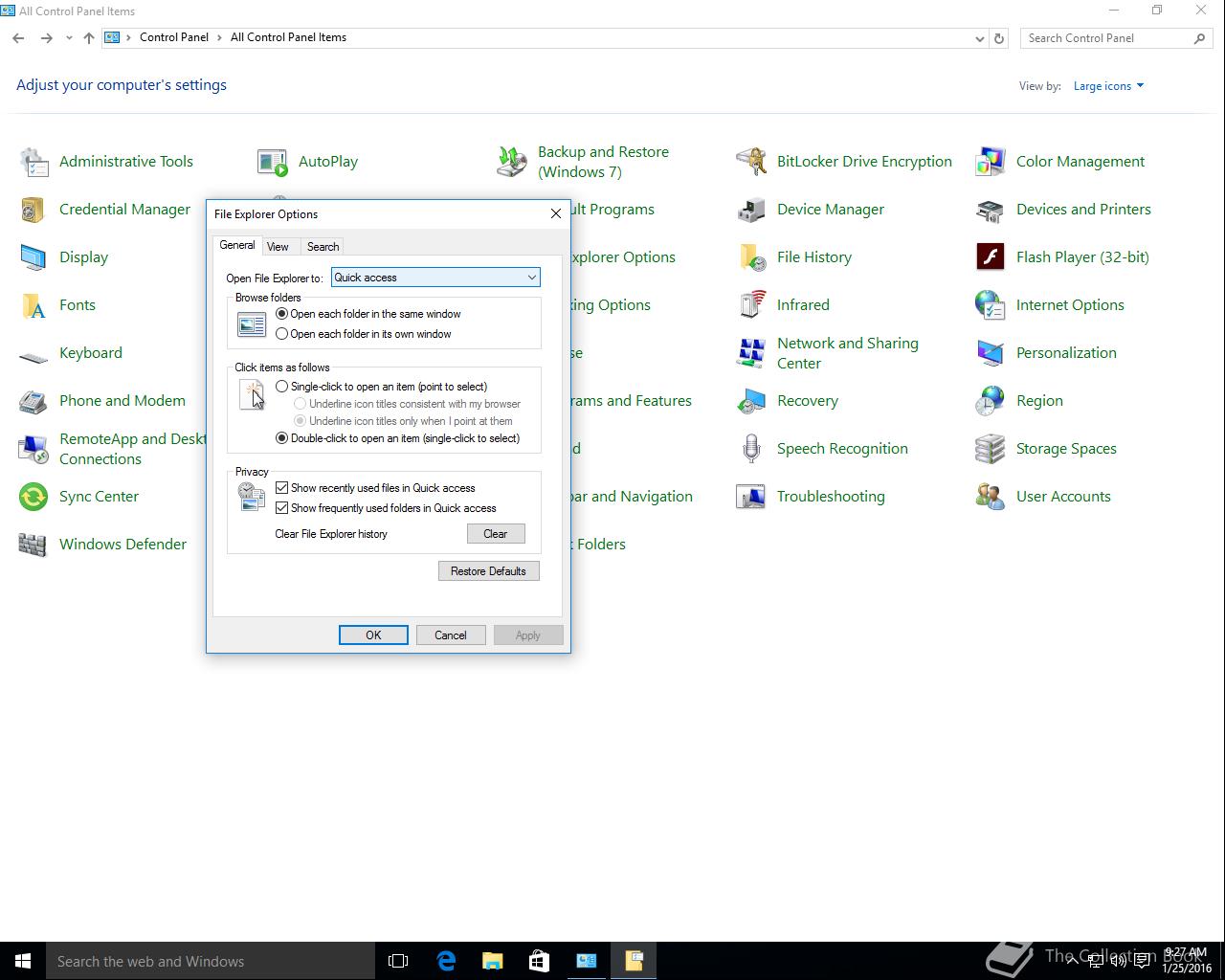Click the Restore Defaults button

point(489,571)
